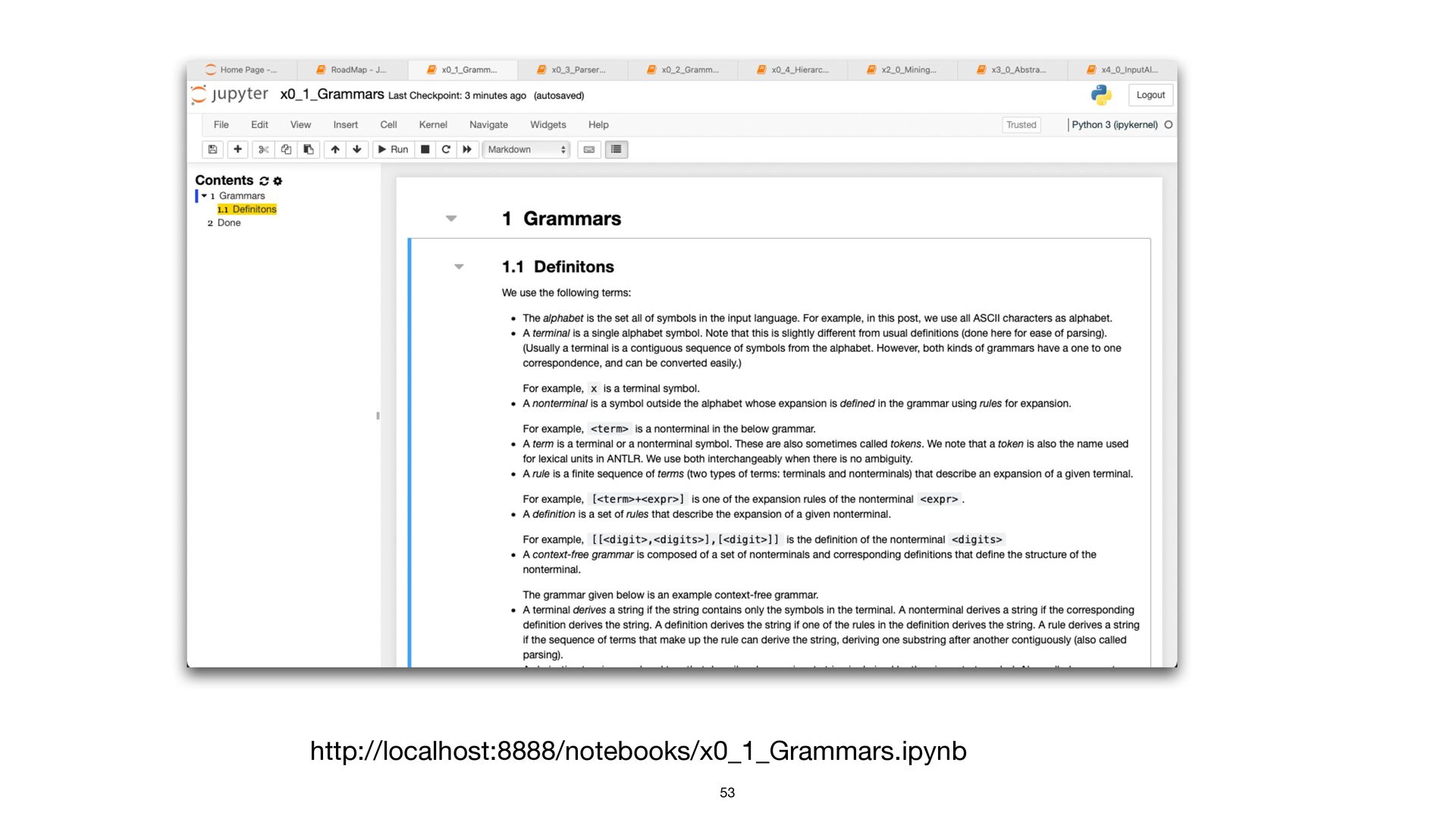This screenshot has width=1456, height=819.
Task: Move selected cell up with arrow icon
Action: pyautogui.click(x=335, y=149)
